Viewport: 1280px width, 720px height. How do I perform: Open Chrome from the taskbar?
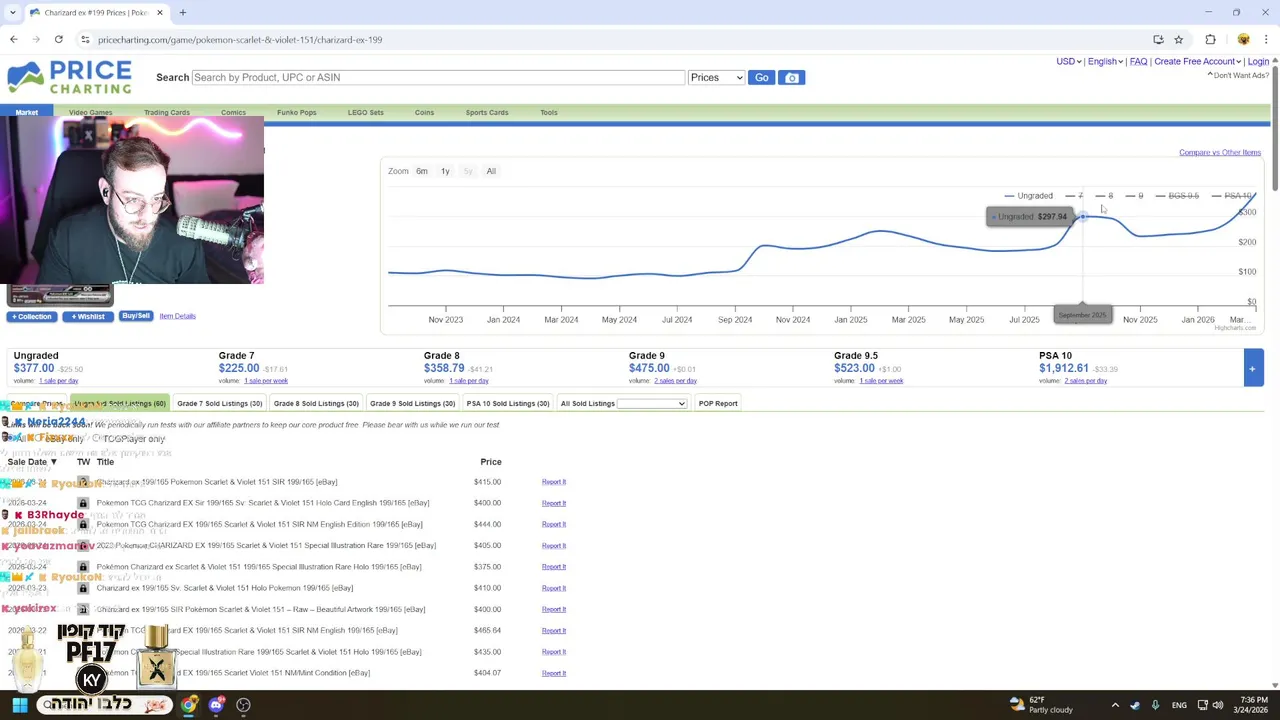tap(189, 705)
